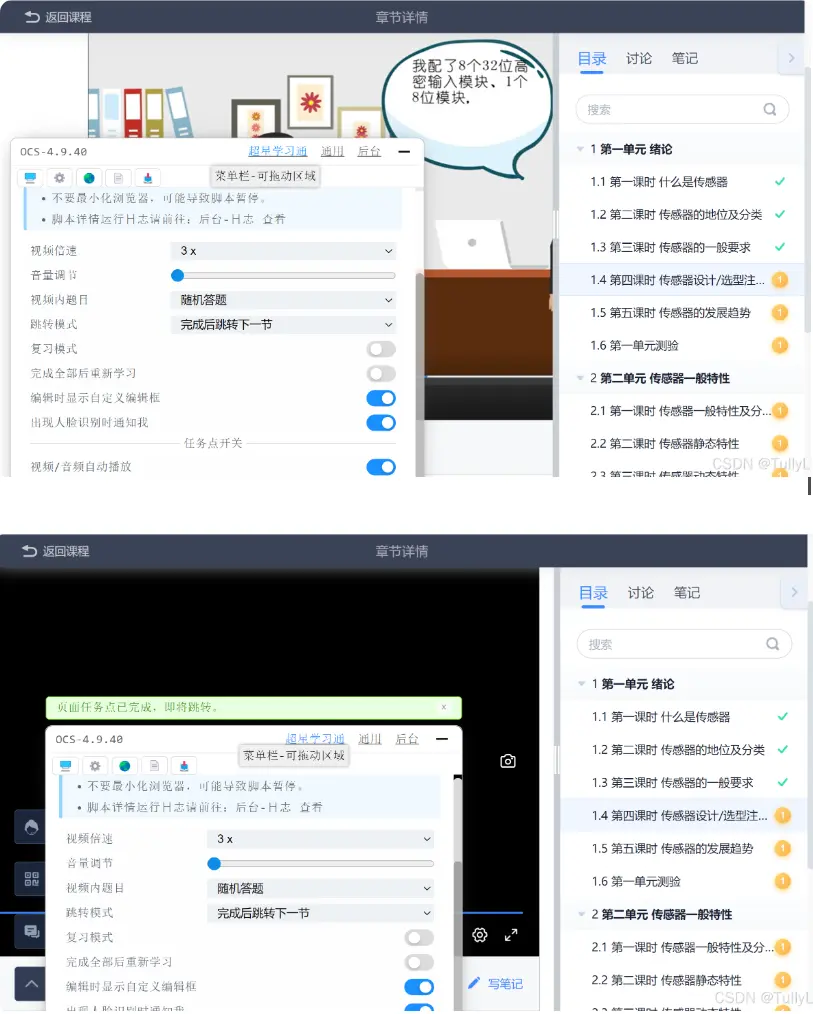813x1014 pixels.
Task: Open the 视频内题目 dropdown in the lower OCS panel
Action: [x=320, y=889]
